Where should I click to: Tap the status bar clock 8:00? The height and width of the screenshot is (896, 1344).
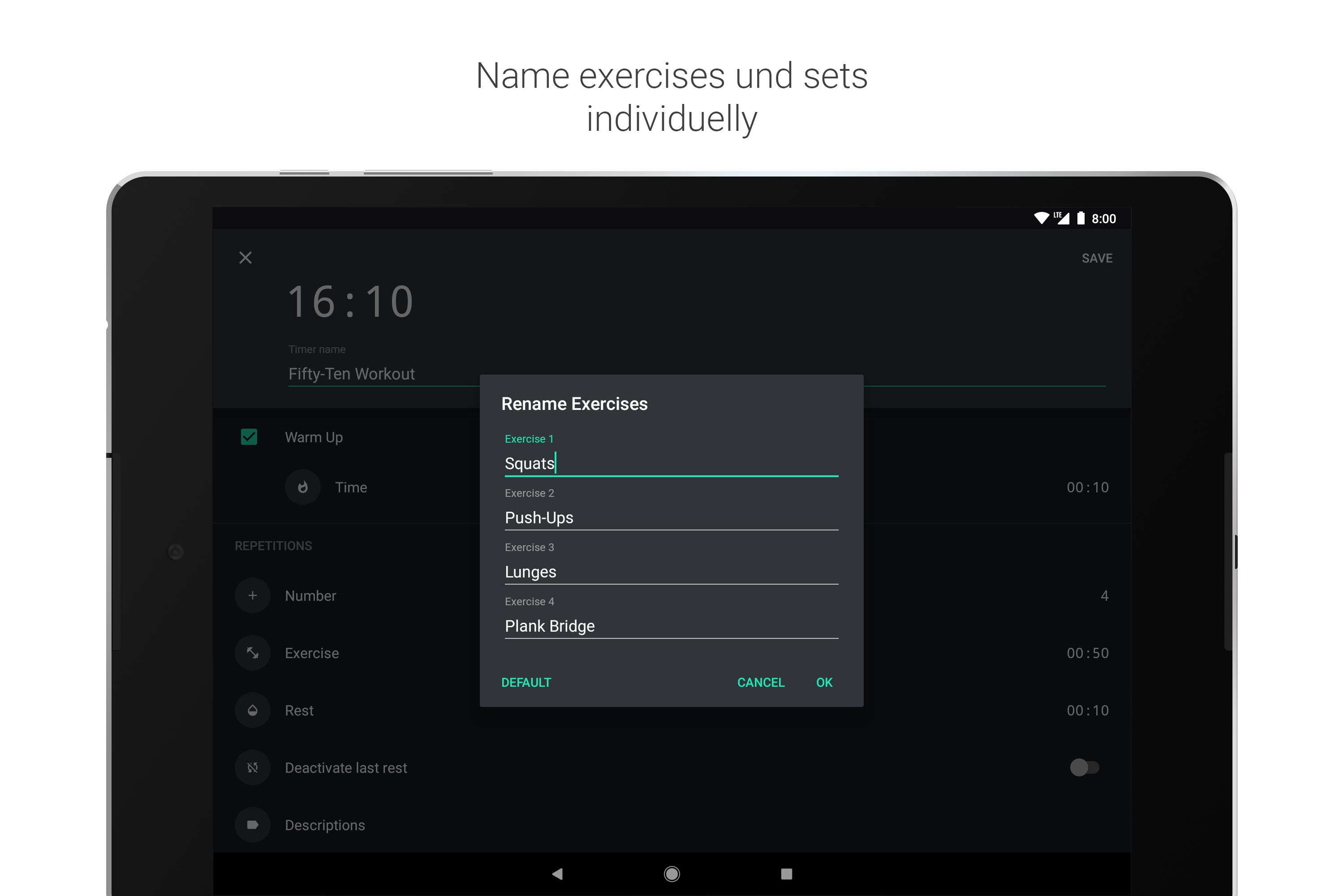(1103, 219)
